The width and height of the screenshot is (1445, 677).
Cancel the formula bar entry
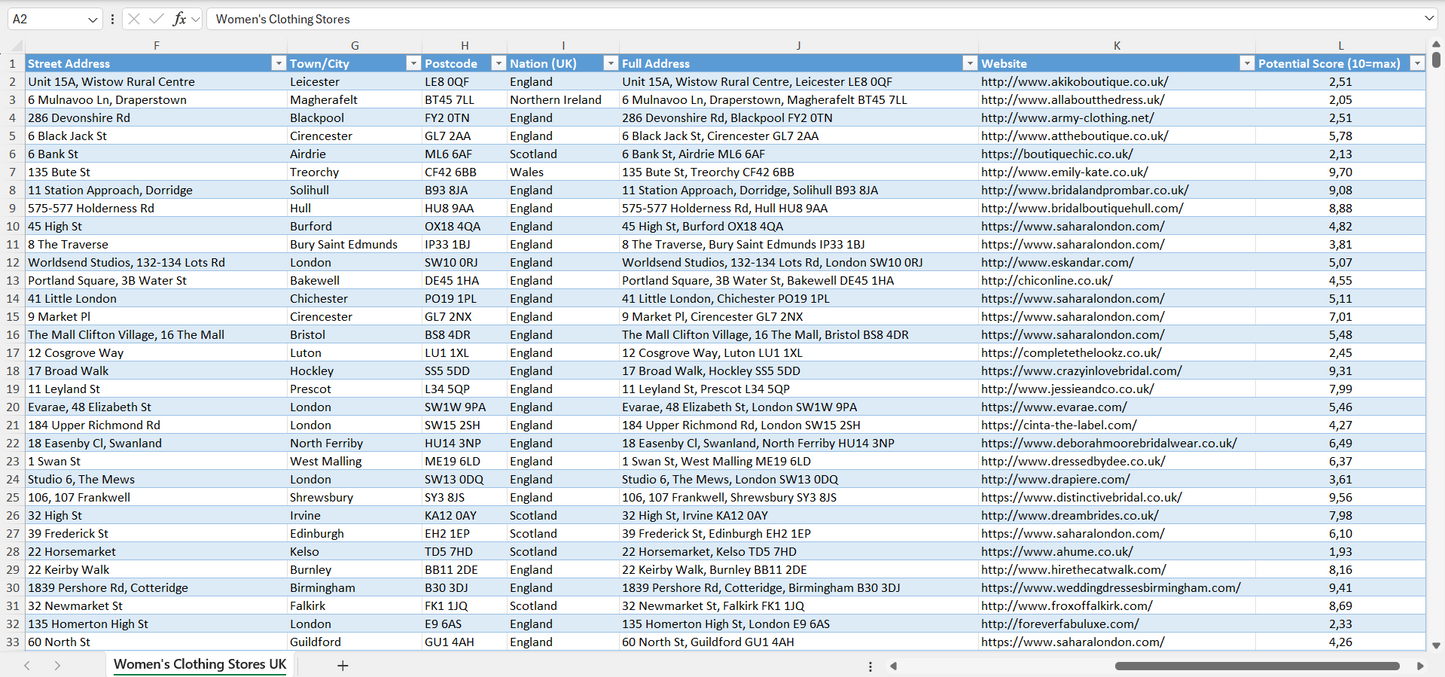(134, 19)
